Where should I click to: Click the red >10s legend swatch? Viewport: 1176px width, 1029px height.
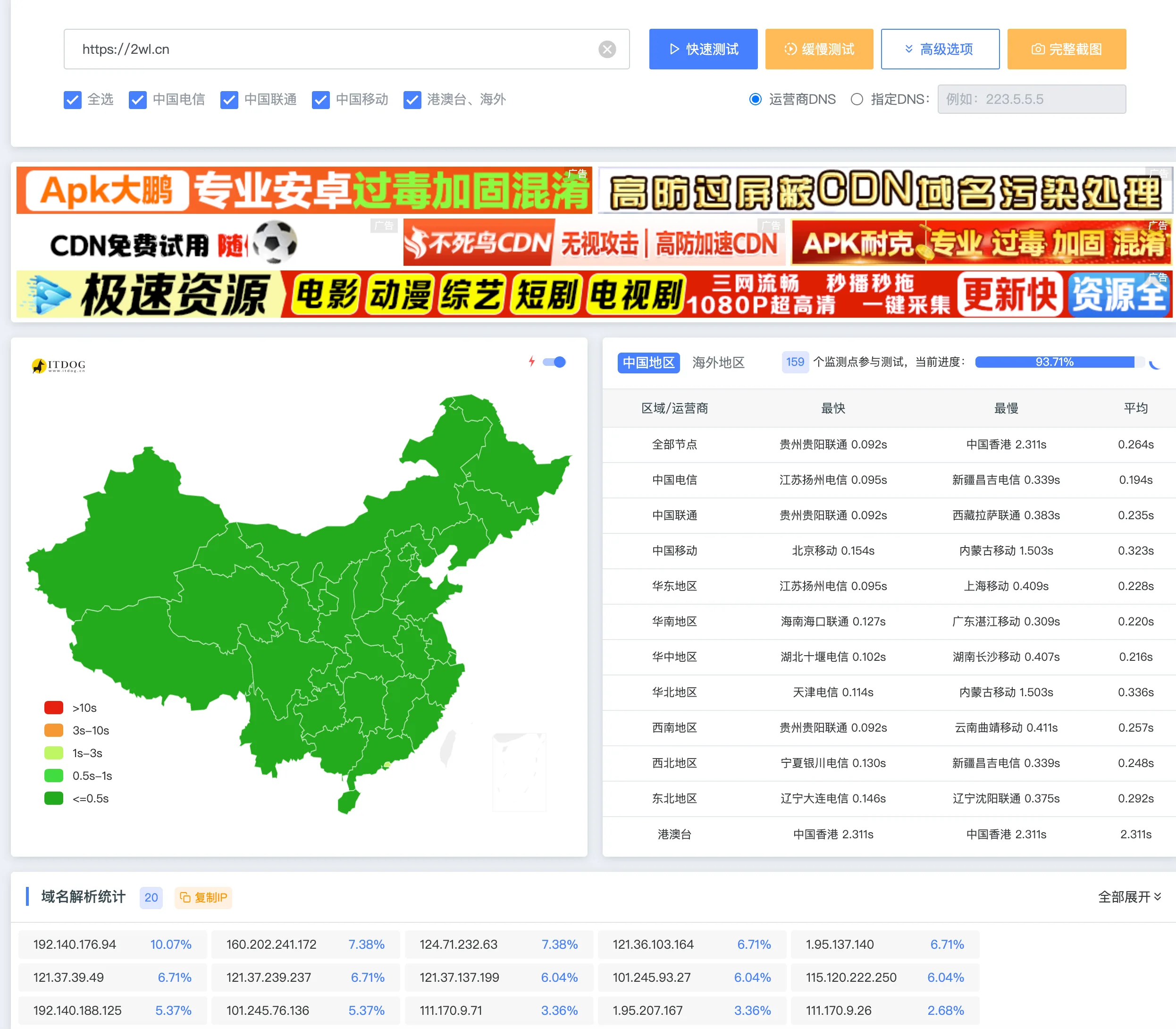tap(53, 708)
